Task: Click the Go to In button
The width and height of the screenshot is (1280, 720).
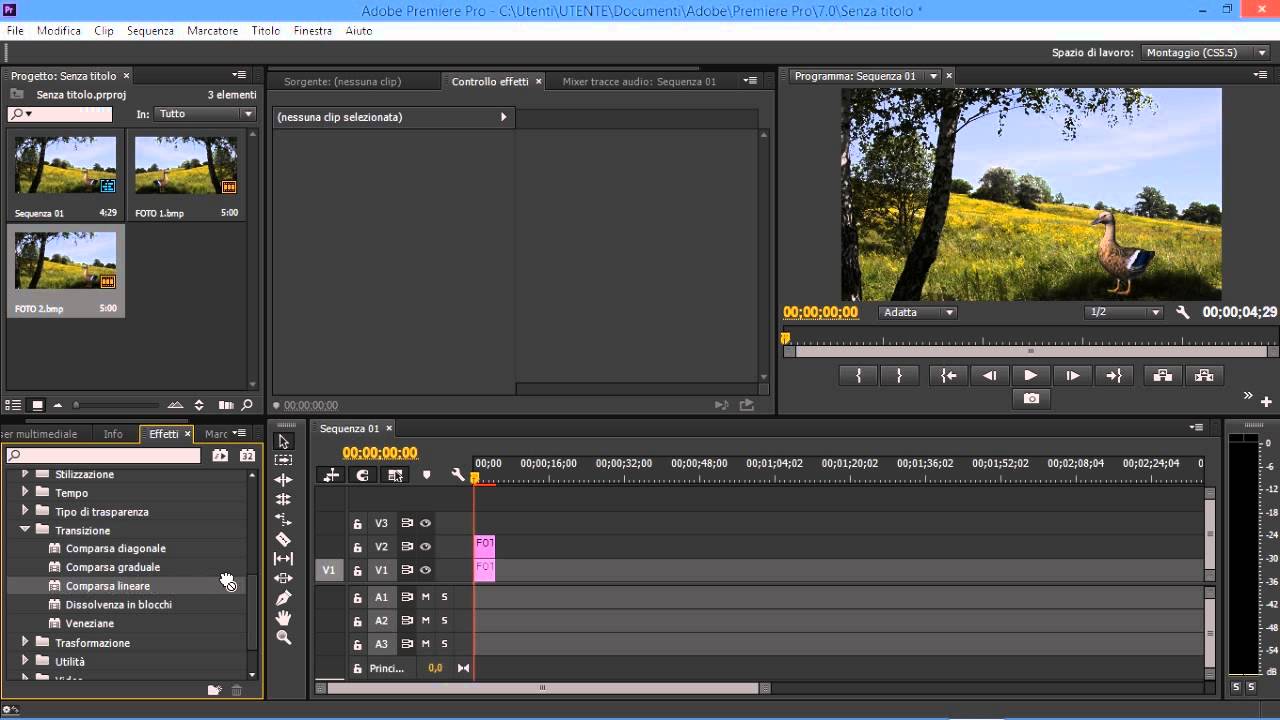Action: pos(948,375)
